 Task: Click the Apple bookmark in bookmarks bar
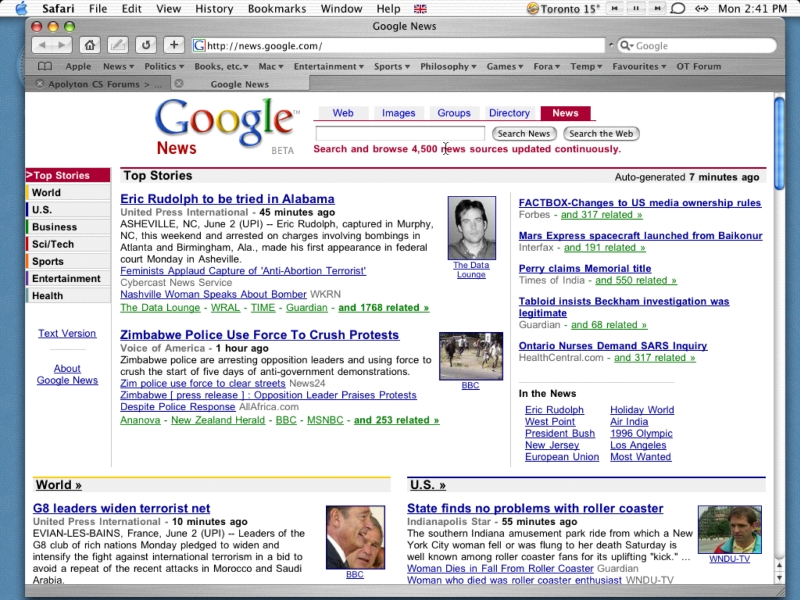pyautogui.click(x=78, y=66)
